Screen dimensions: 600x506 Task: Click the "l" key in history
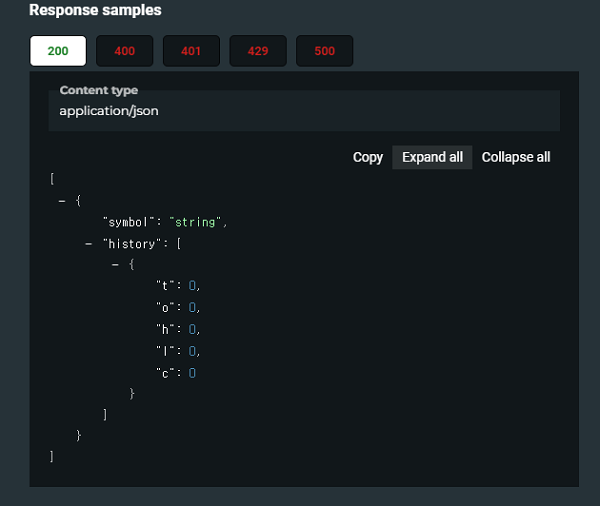click(165, 351)
